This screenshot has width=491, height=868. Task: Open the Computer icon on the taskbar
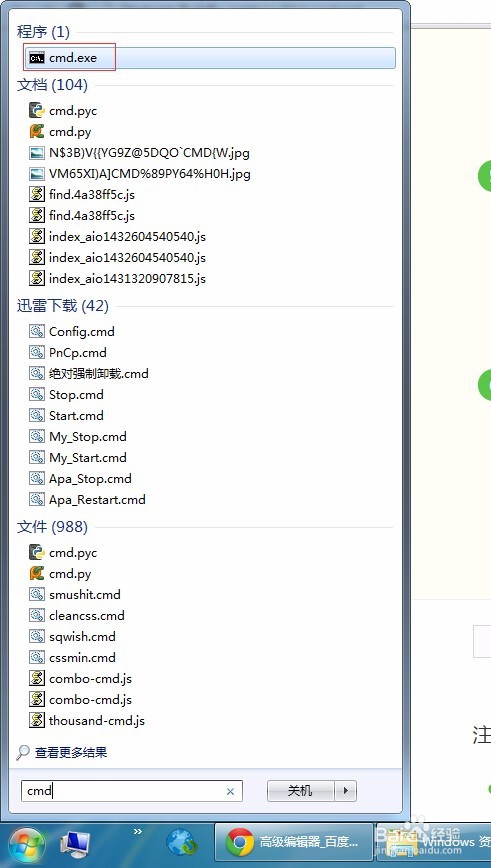pyautogui.click(x=75, y=845)
